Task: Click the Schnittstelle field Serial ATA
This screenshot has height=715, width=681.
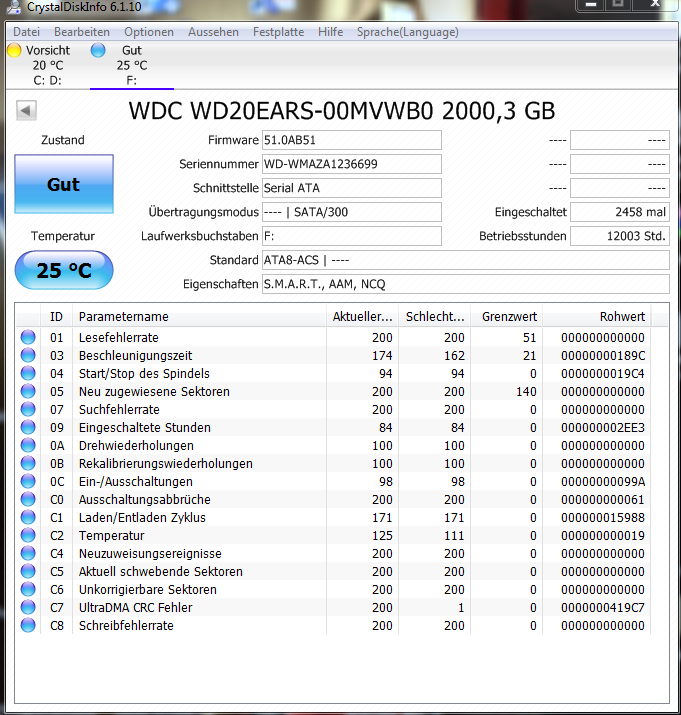Action: (352, 188)
